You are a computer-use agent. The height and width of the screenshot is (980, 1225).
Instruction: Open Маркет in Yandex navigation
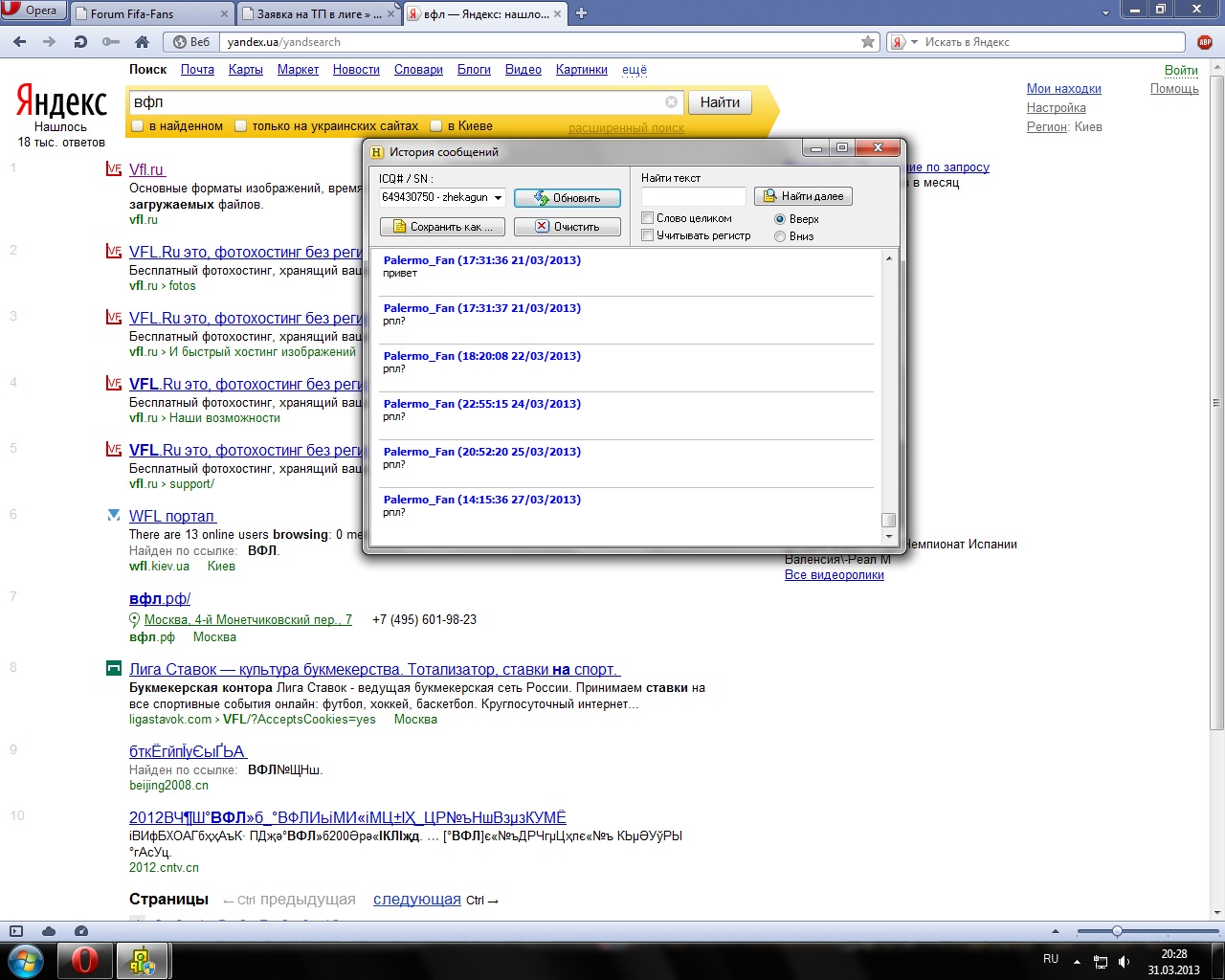pyautogui.click(x=298, y=70)
